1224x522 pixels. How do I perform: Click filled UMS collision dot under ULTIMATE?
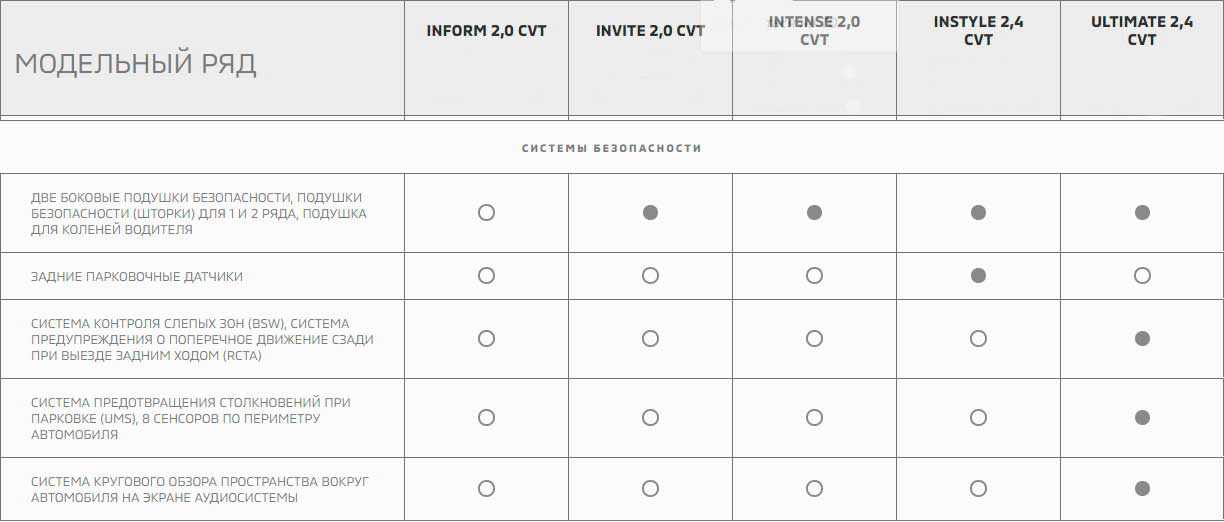[1142, 417]
